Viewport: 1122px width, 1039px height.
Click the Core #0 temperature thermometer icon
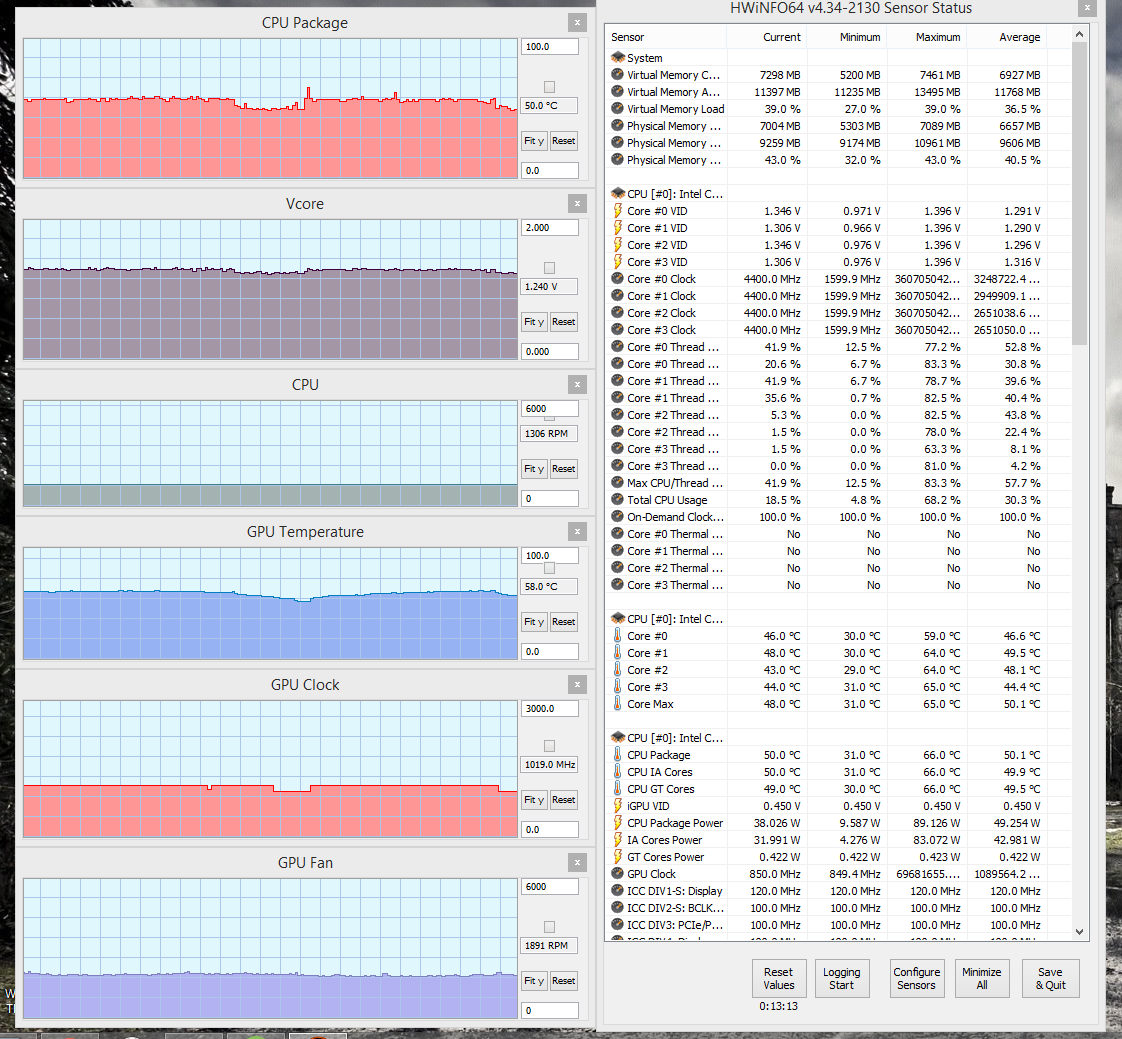(x=618, y=635)
